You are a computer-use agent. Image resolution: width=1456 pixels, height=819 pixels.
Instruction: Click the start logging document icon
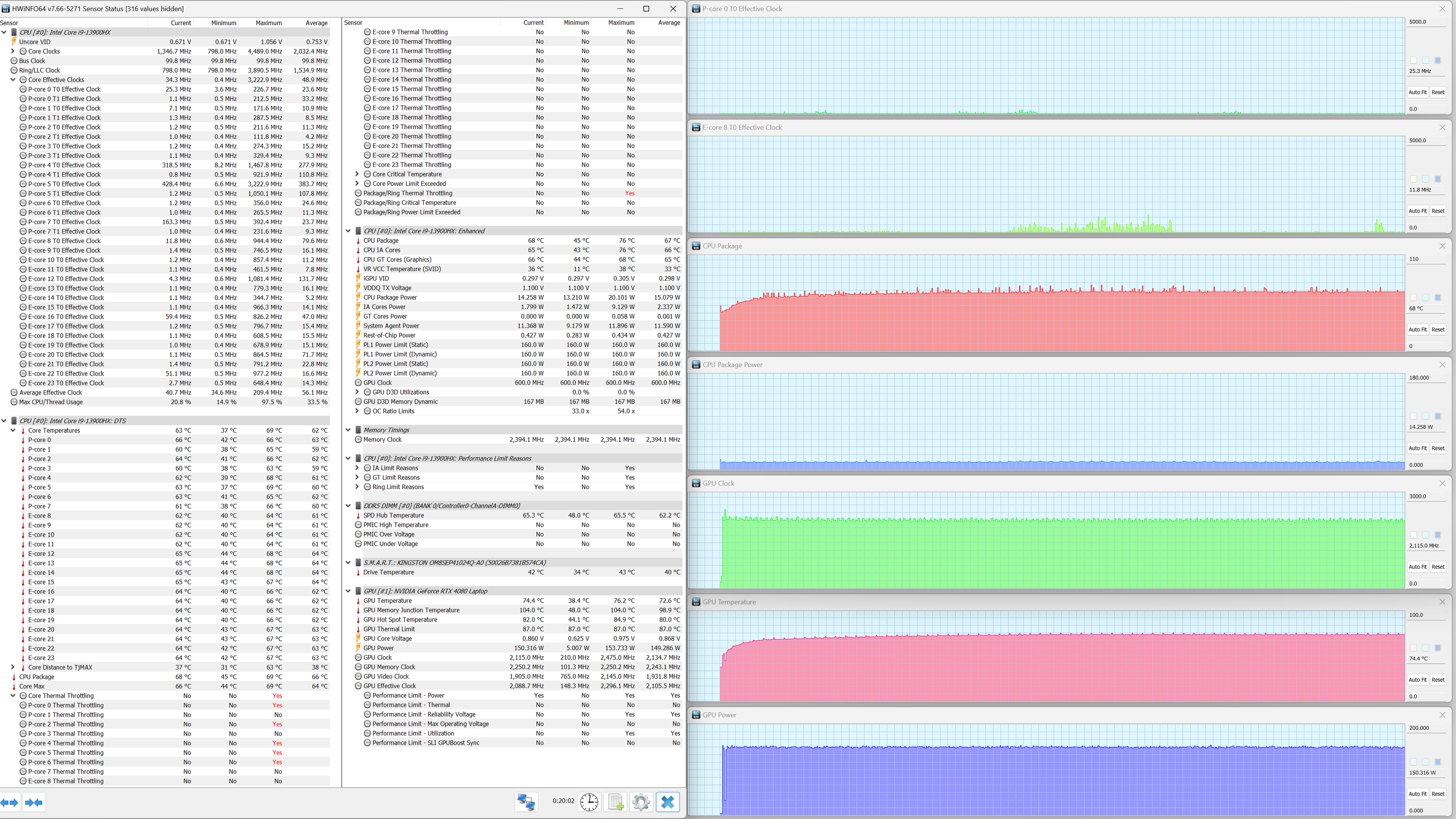pyautogui.click(x=615, y=802)
